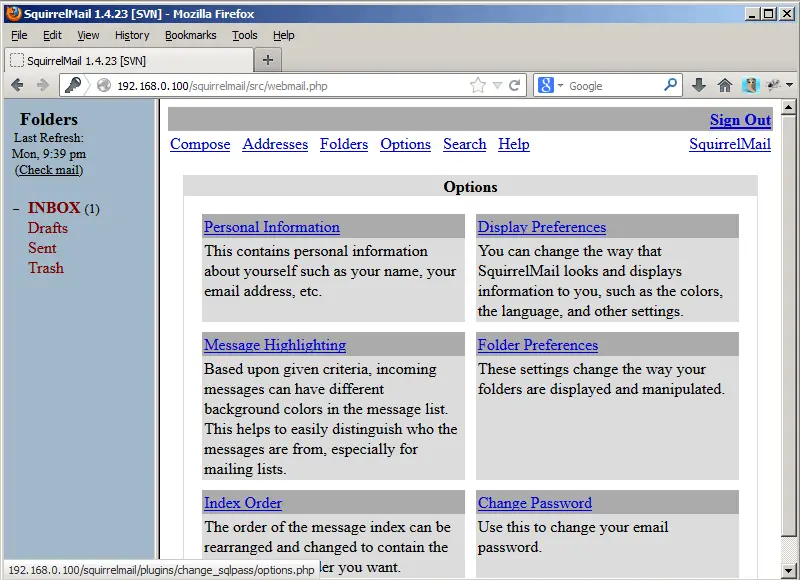Viewport: 800px width, 580px height.
Task: Open the SquirrelMail Help link
Action: click(x=514, y=144)
